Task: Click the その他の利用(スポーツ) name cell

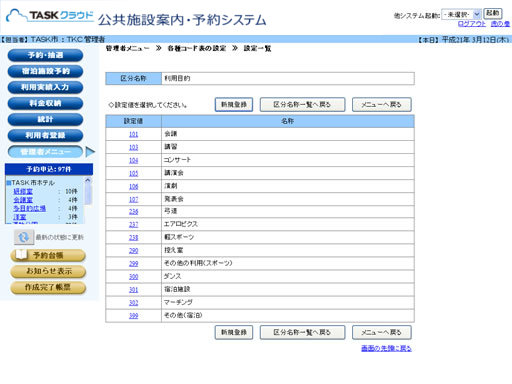Action: [x=288, y=263]
